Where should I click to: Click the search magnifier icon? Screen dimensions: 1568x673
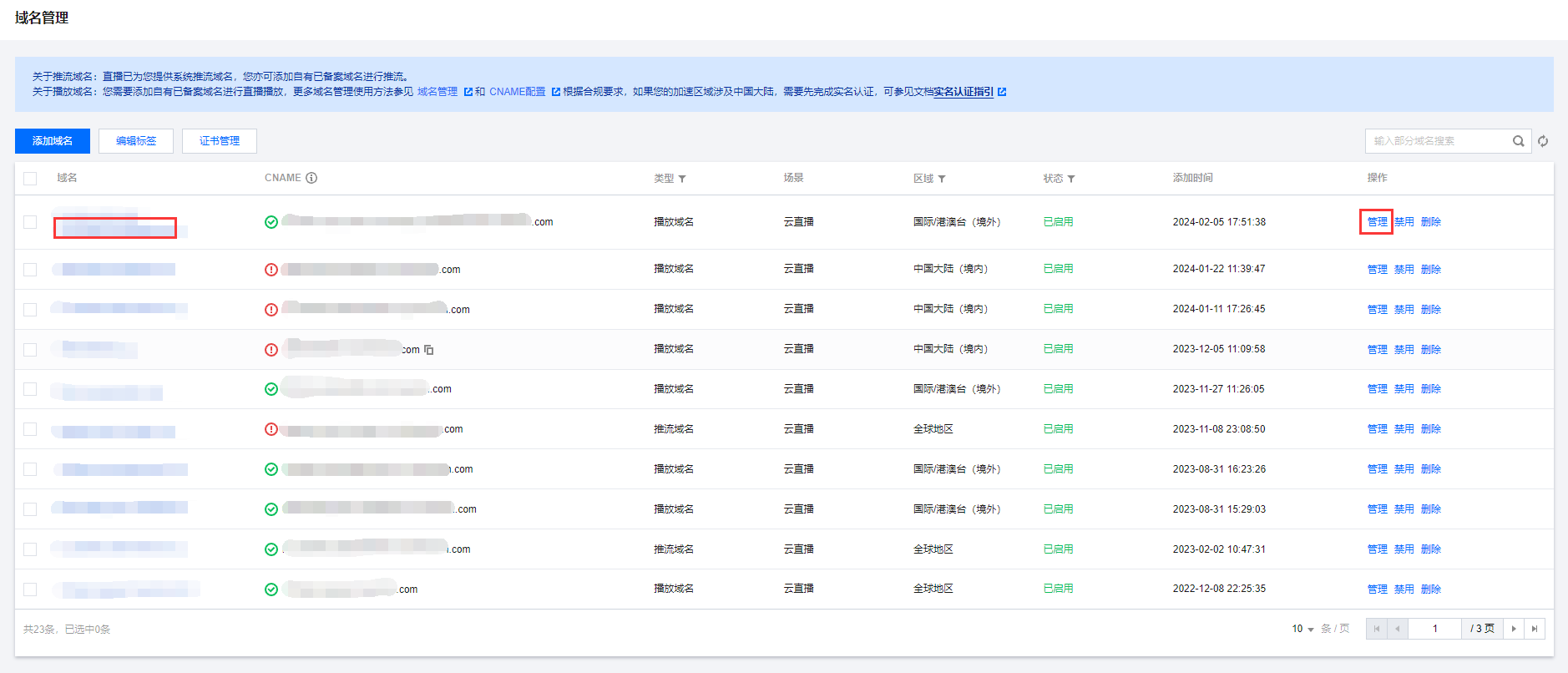pyautogui.click(x=1518, y=141)
